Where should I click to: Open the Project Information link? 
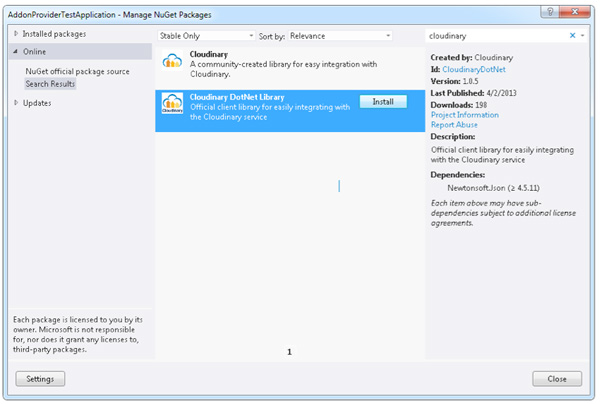[x=465, y=115]
